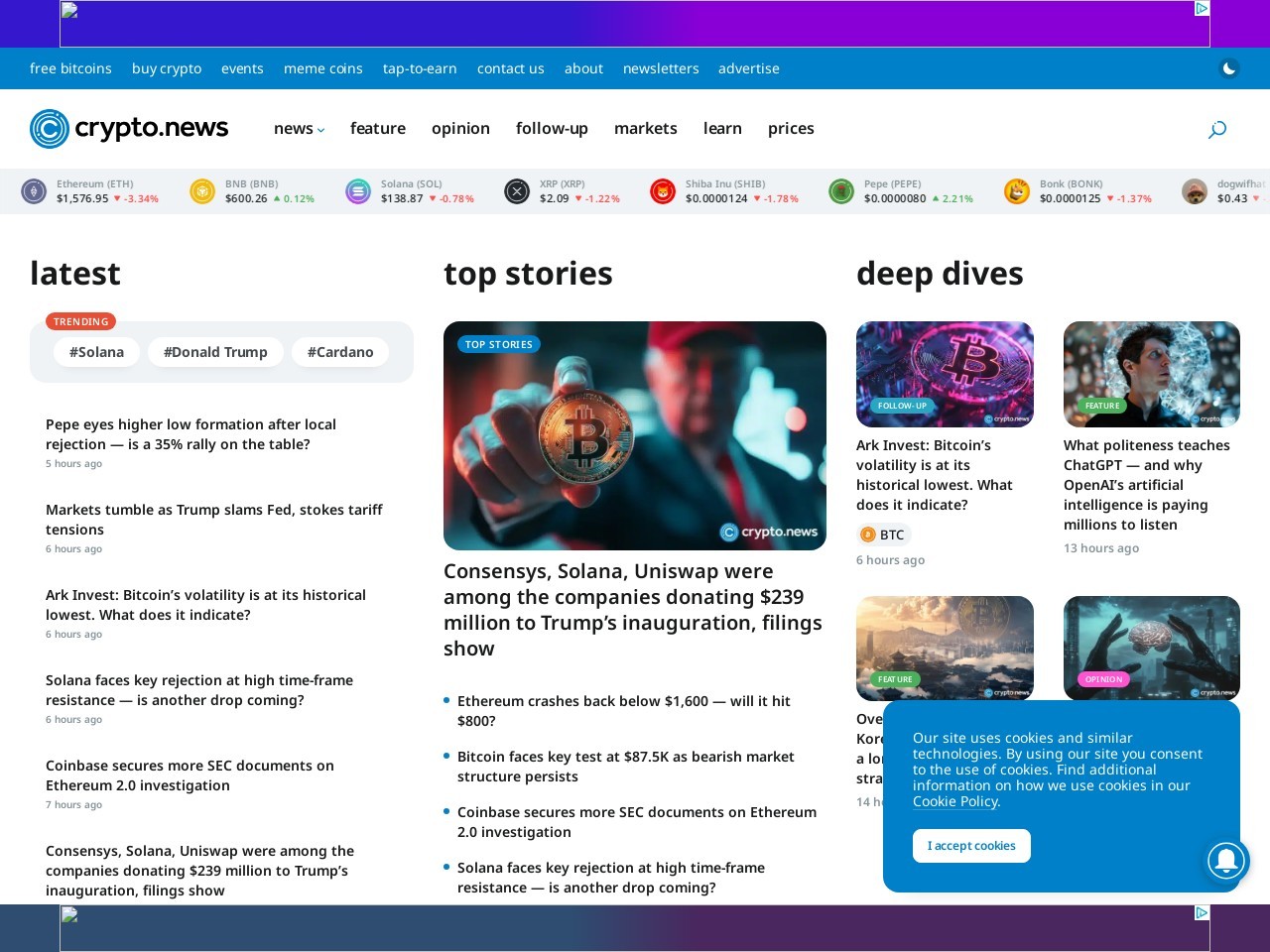The height and width of the screenshot is (952, 1270).
Task: Toggle dark mode with the moon switch
Action: point(1228,68)
